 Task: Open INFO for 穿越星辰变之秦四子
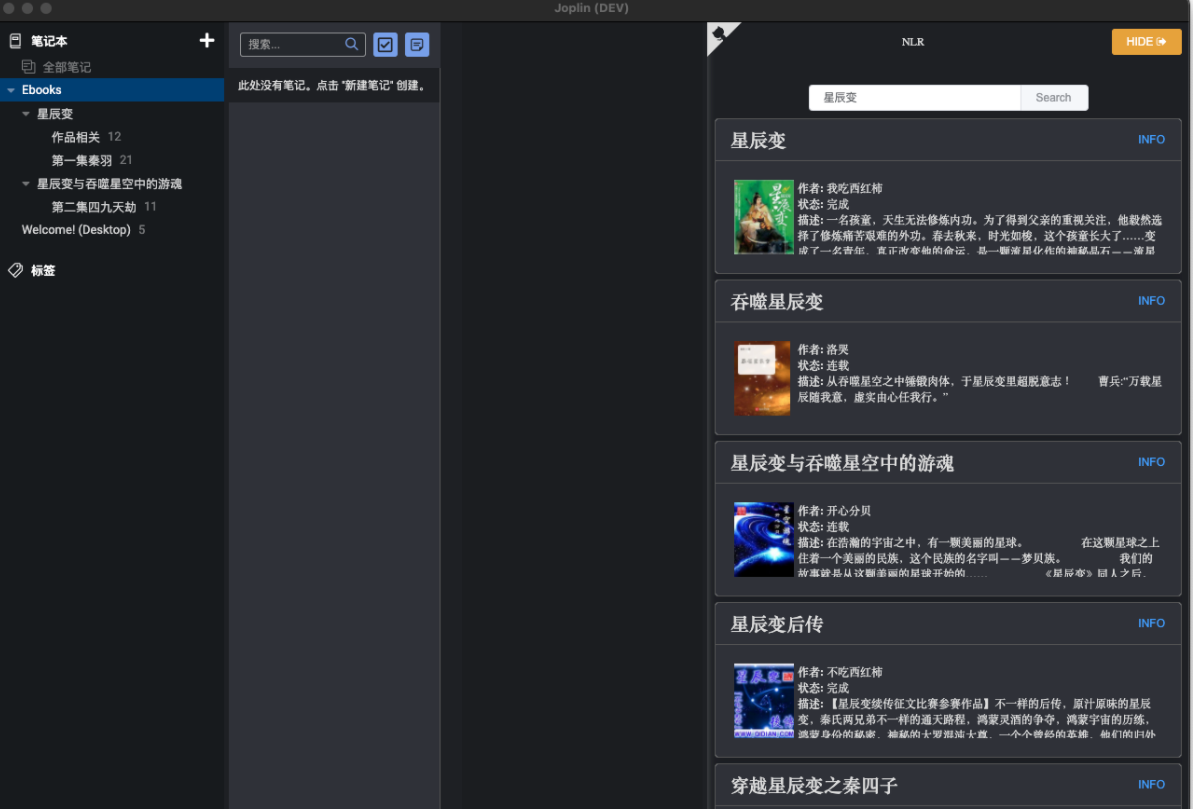point(1151,785)
